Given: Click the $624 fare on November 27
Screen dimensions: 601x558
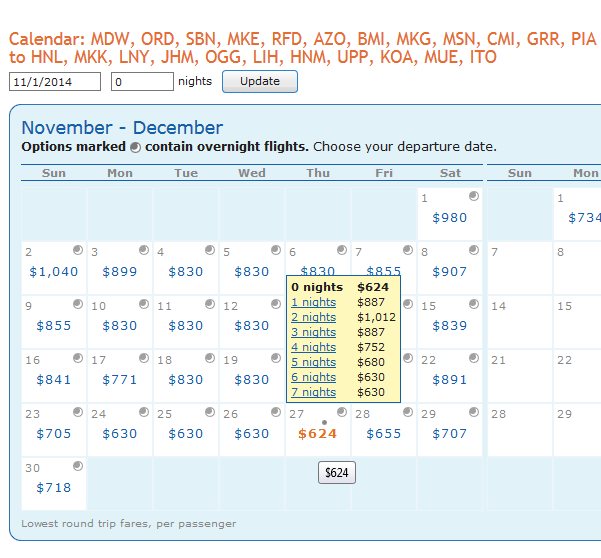Looking at the screenshot, I should click(318, 434).
